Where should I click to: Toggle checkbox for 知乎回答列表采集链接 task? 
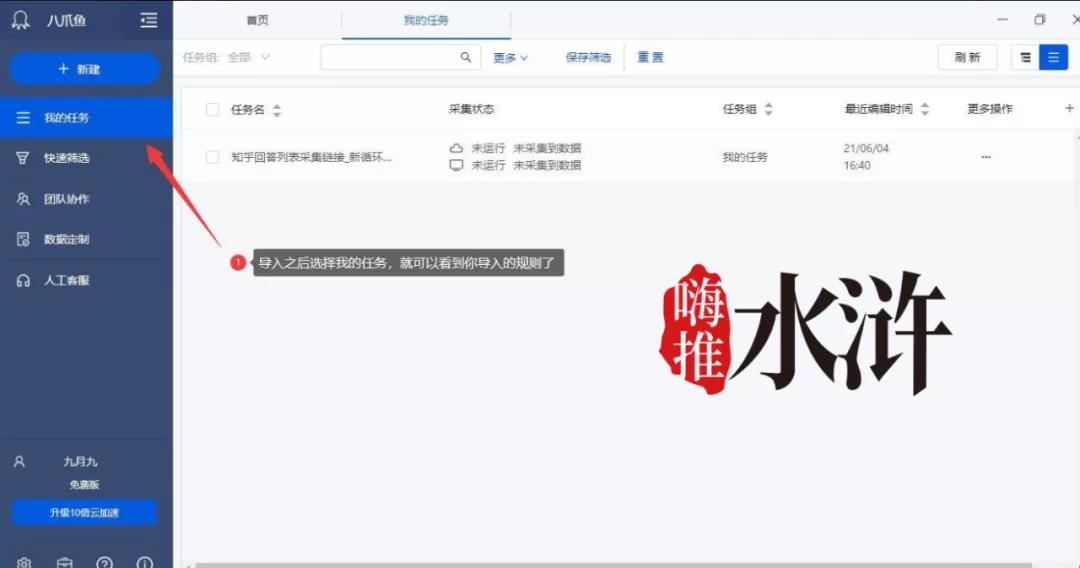pyautogui.click(x=212, y=157)
